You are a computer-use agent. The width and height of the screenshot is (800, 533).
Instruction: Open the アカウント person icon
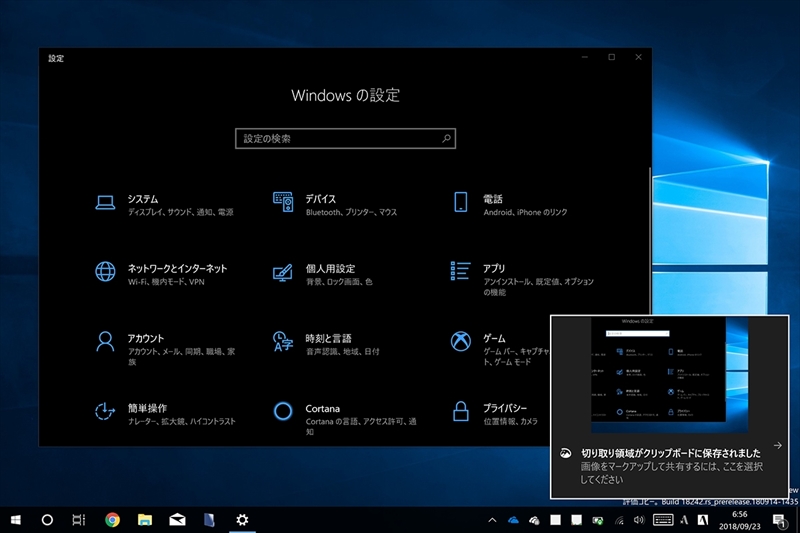[x=105, y=341]
